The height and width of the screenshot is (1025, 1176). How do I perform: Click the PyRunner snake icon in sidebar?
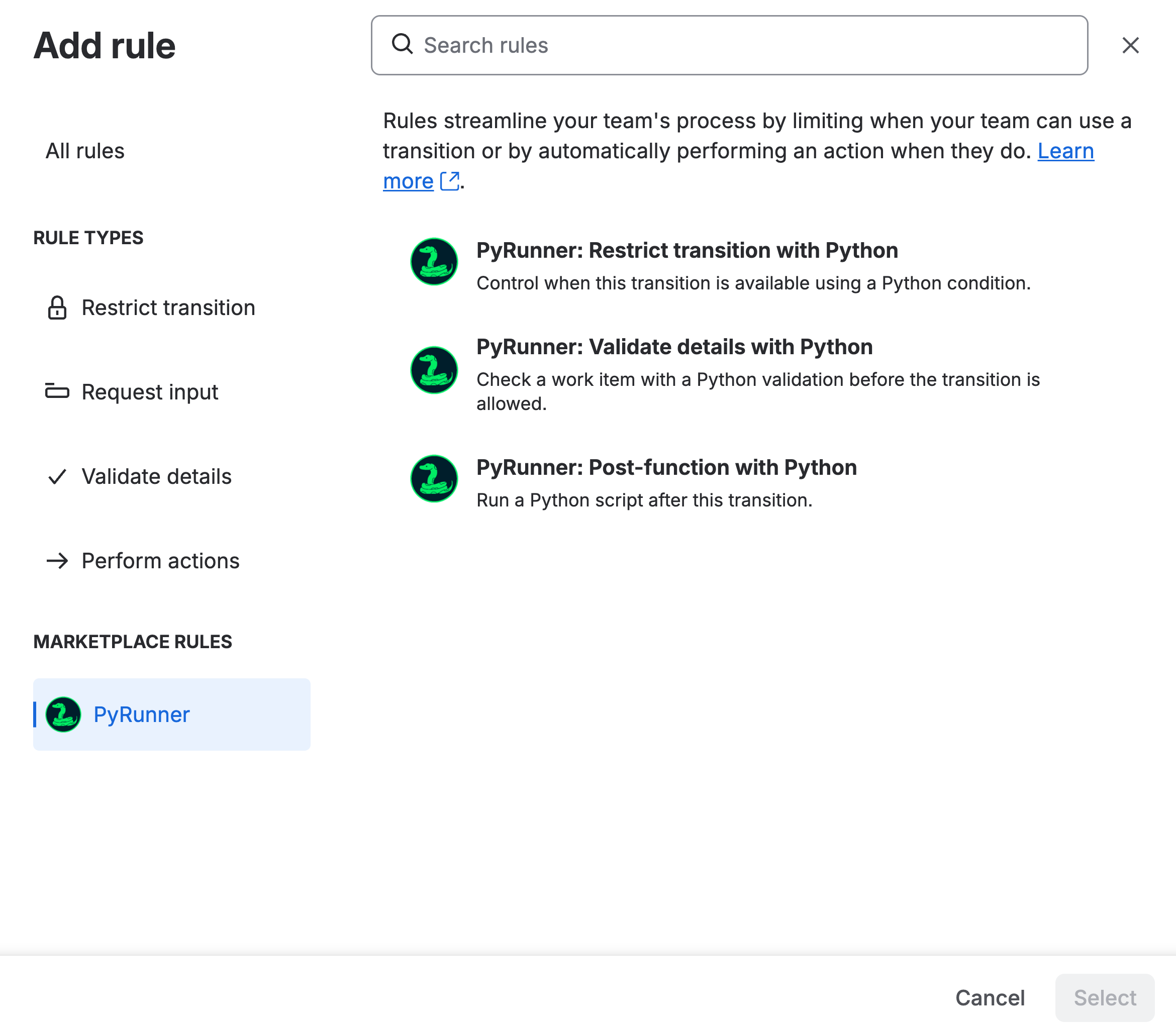coord(63,714)
